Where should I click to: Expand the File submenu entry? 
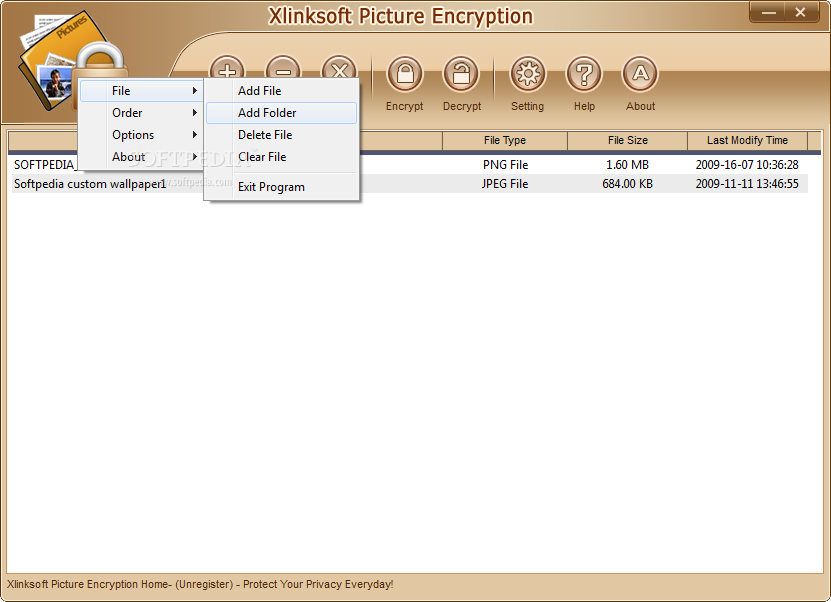pos(141,91)
